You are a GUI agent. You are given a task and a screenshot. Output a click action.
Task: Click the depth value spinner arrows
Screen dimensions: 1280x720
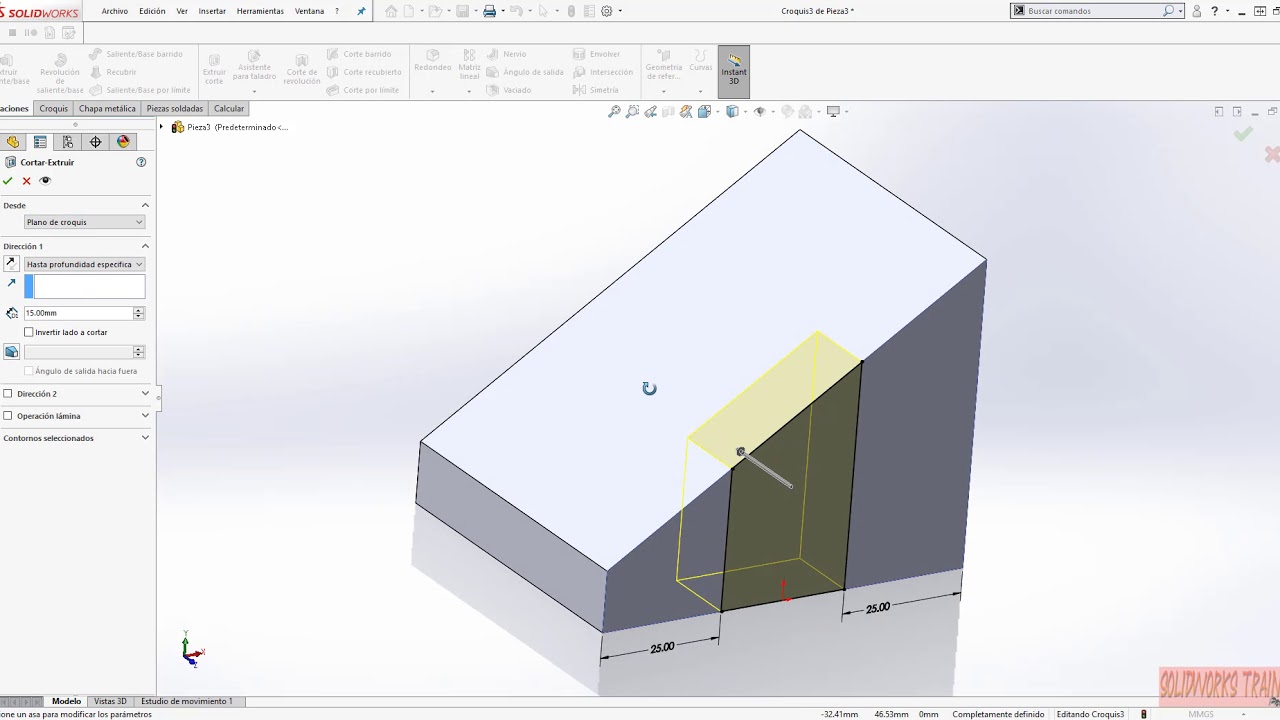pos(139,313)
